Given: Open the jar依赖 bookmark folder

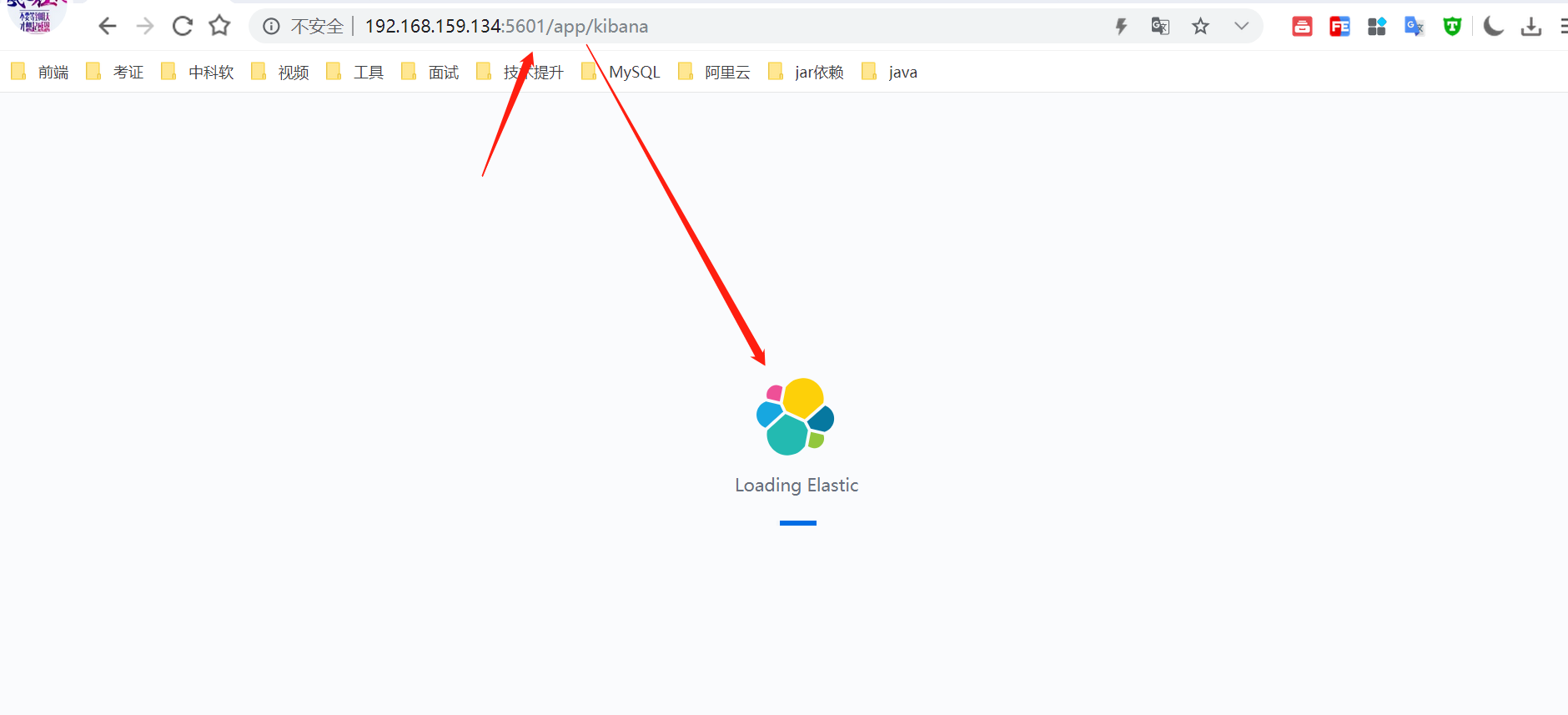Looking at the screenshot, I should (x=806, y=73).
